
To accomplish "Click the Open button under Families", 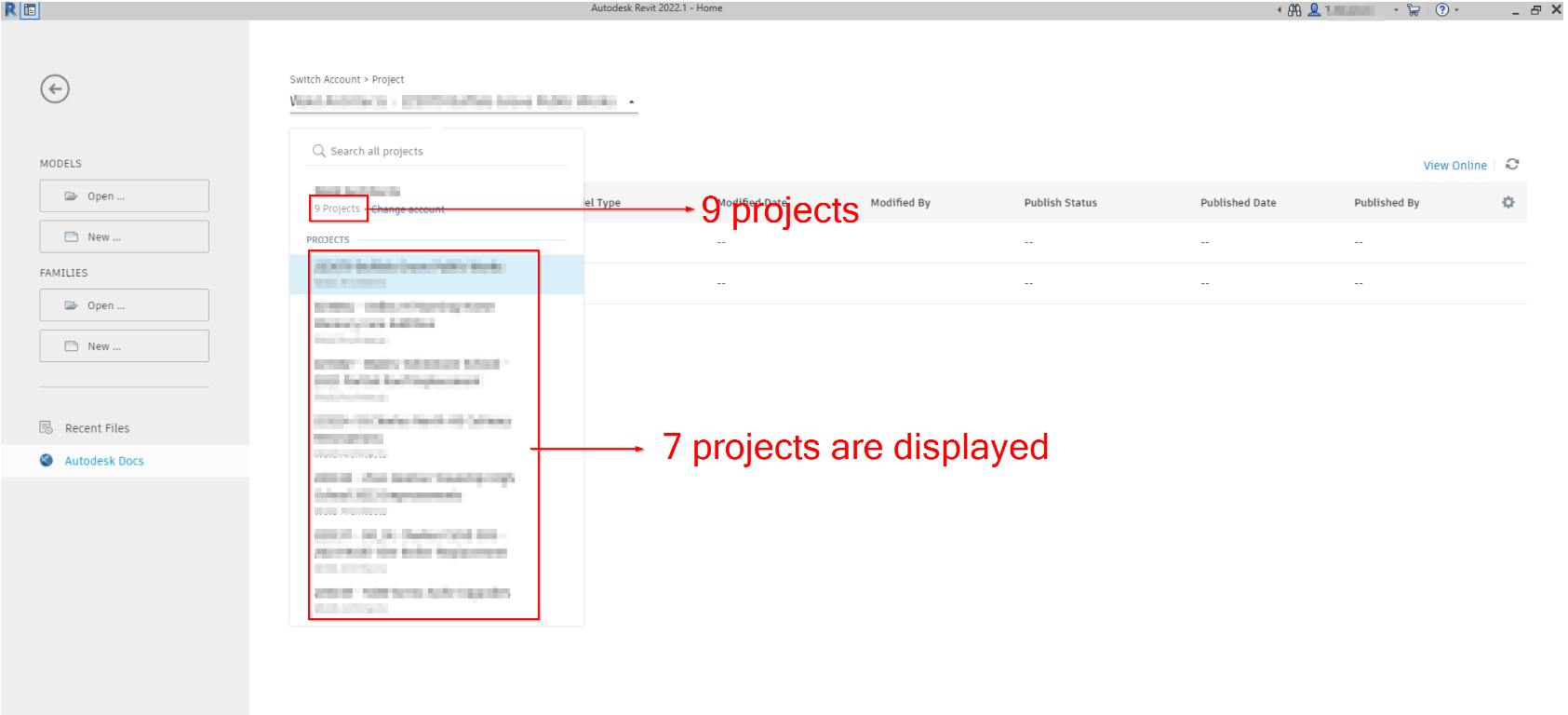I will (x=124, y=305).
